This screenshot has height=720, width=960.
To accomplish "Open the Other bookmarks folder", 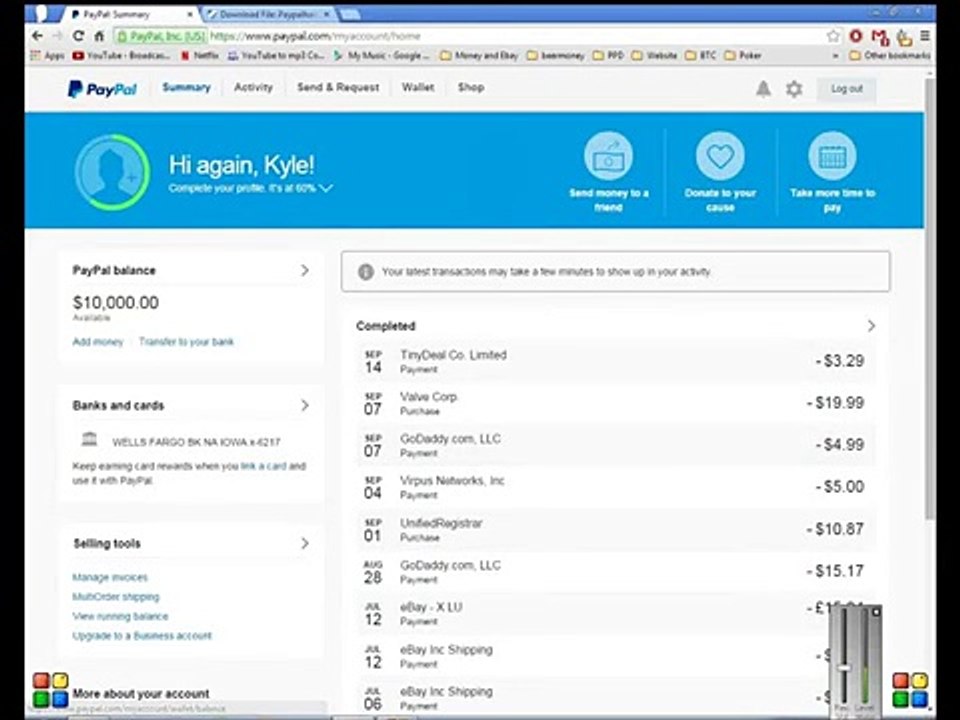I will click(890, 55).
